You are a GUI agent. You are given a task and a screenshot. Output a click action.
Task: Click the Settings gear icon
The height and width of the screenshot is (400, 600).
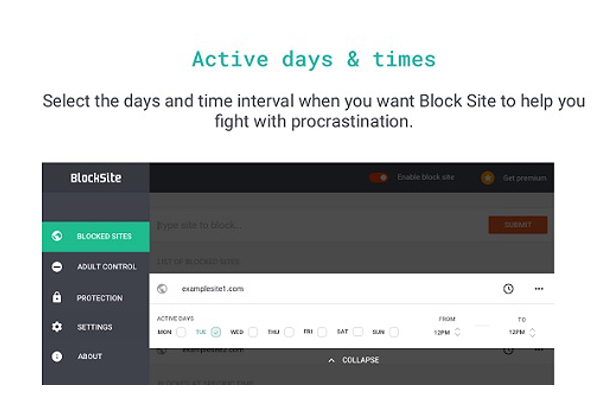click(x=57, y=327)
